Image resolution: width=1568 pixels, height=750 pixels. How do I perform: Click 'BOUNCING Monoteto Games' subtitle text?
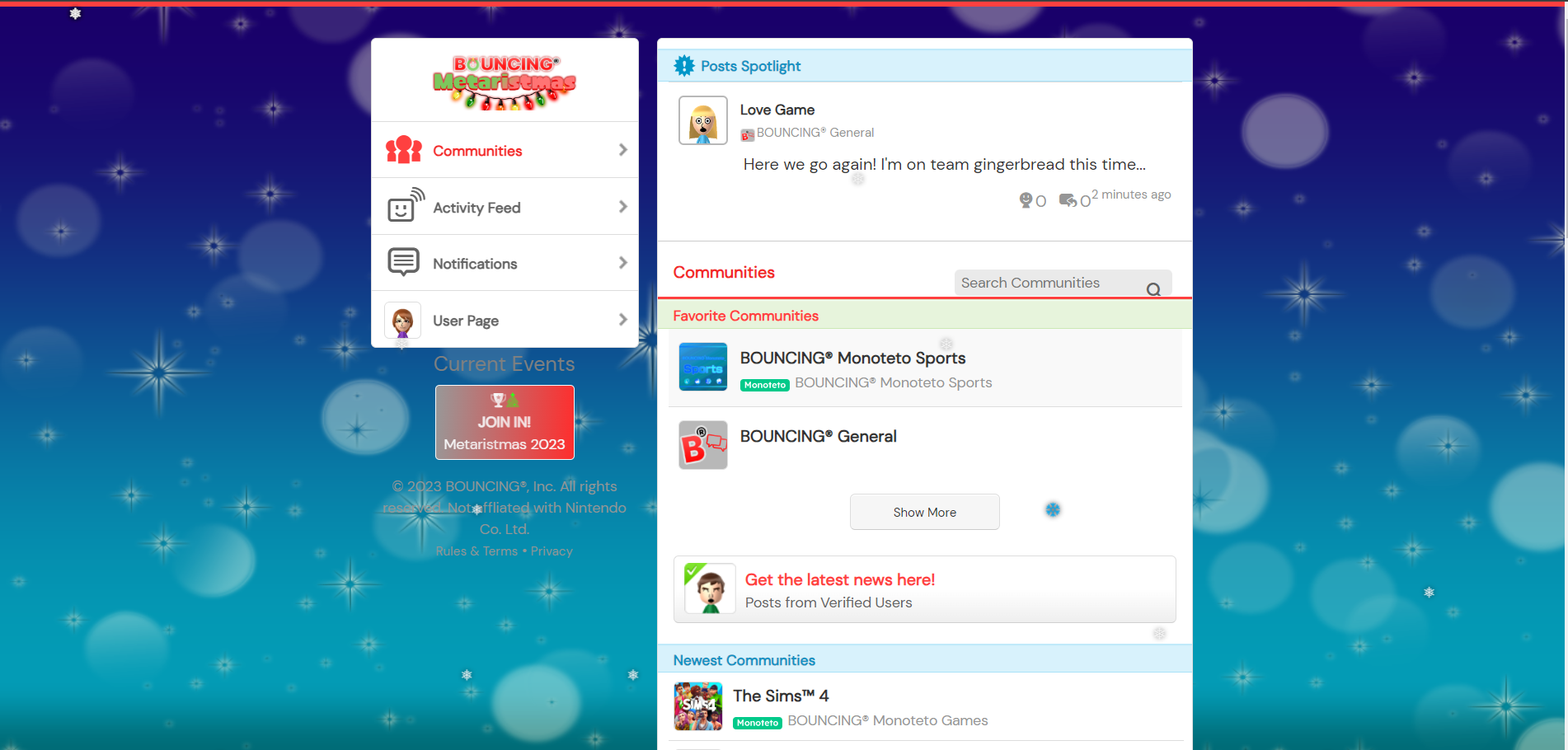[888, 720]
